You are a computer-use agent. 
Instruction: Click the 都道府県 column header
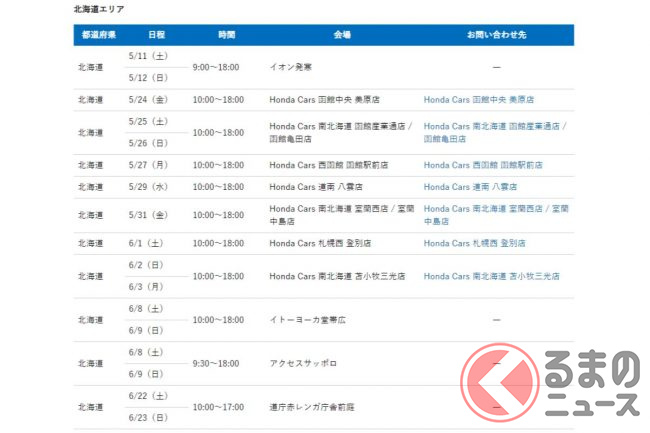(x=96, y=35)
